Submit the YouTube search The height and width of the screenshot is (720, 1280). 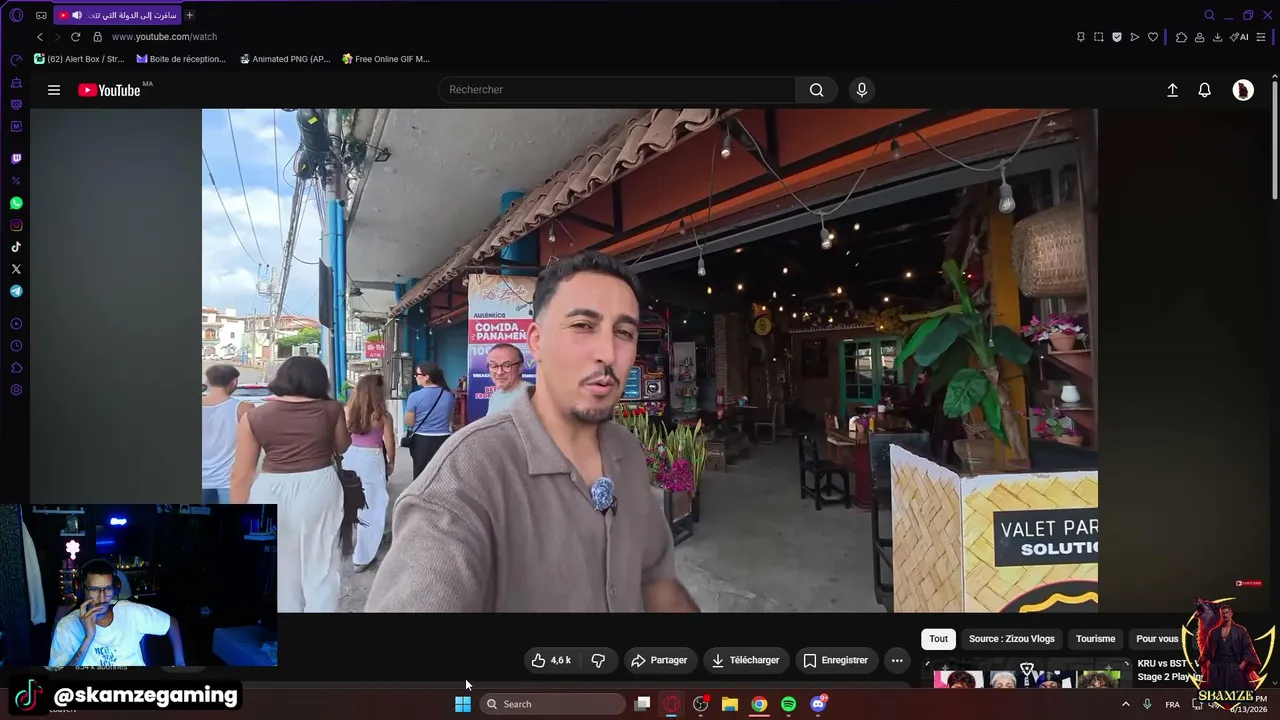tap(817, 90)
